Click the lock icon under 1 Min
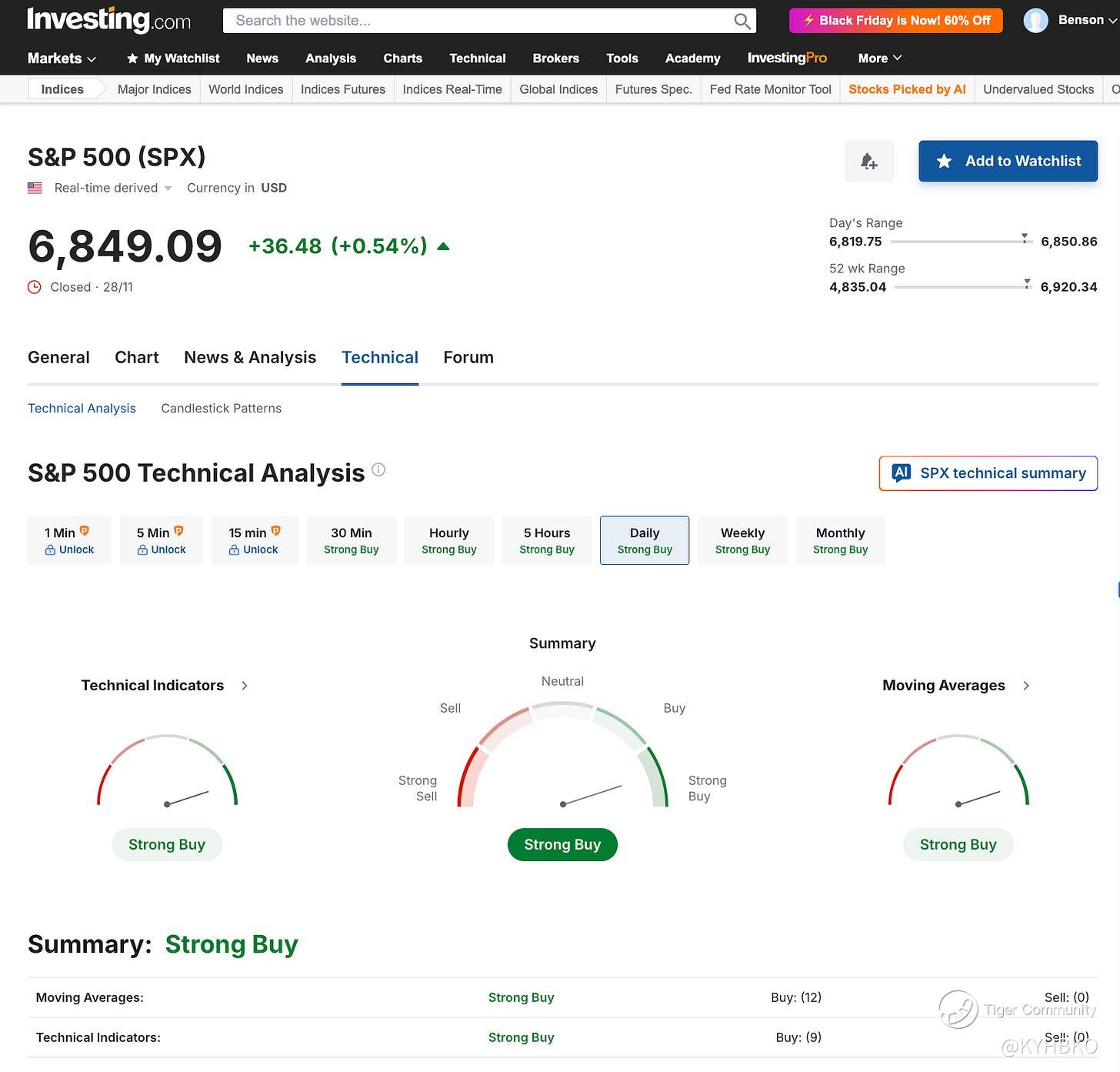The height and width of the screenshot is (1072, 1120). [x=50, y=550]
